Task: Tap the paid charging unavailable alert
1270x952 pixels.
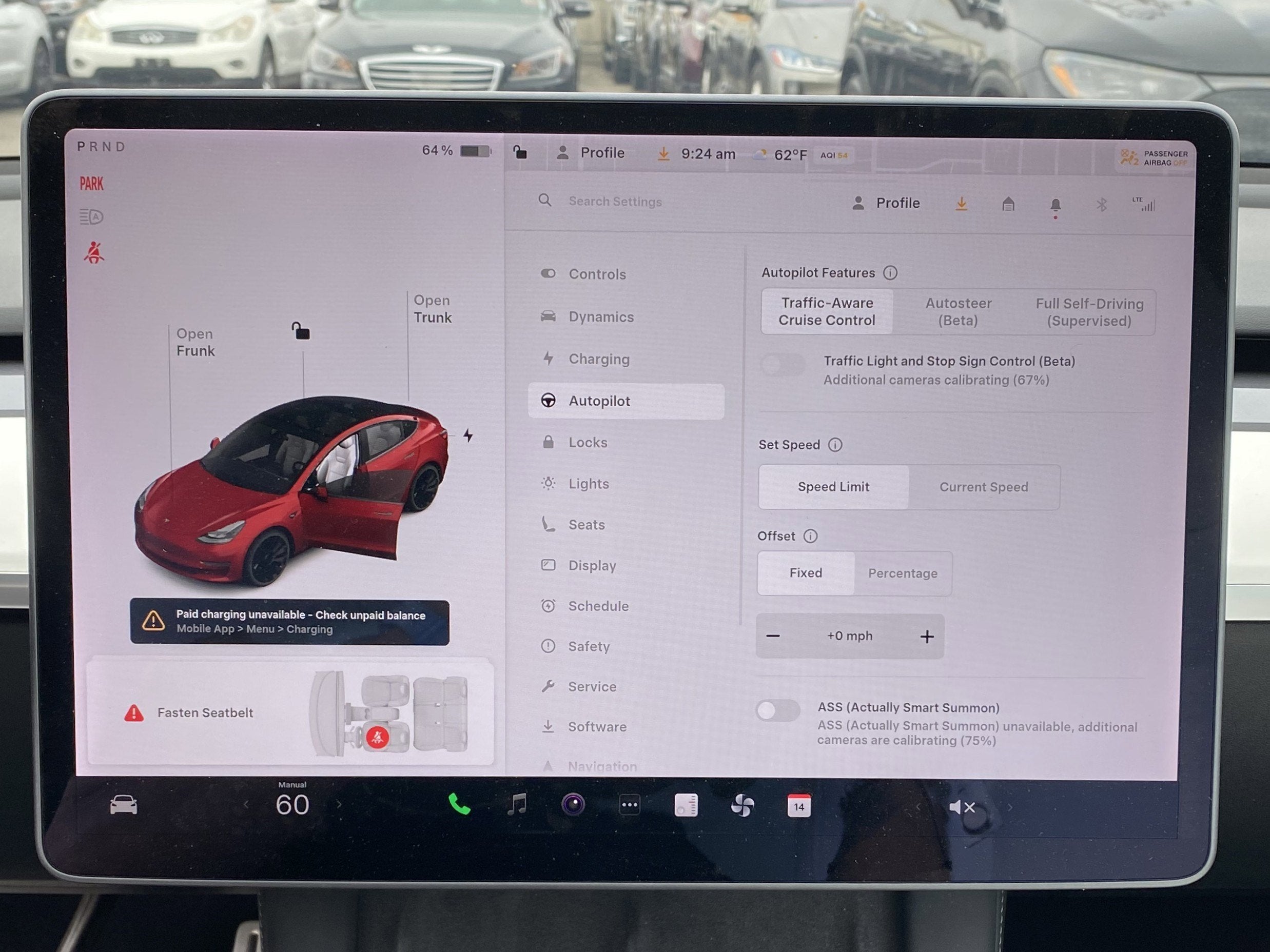Action: [x=289, y=622]
